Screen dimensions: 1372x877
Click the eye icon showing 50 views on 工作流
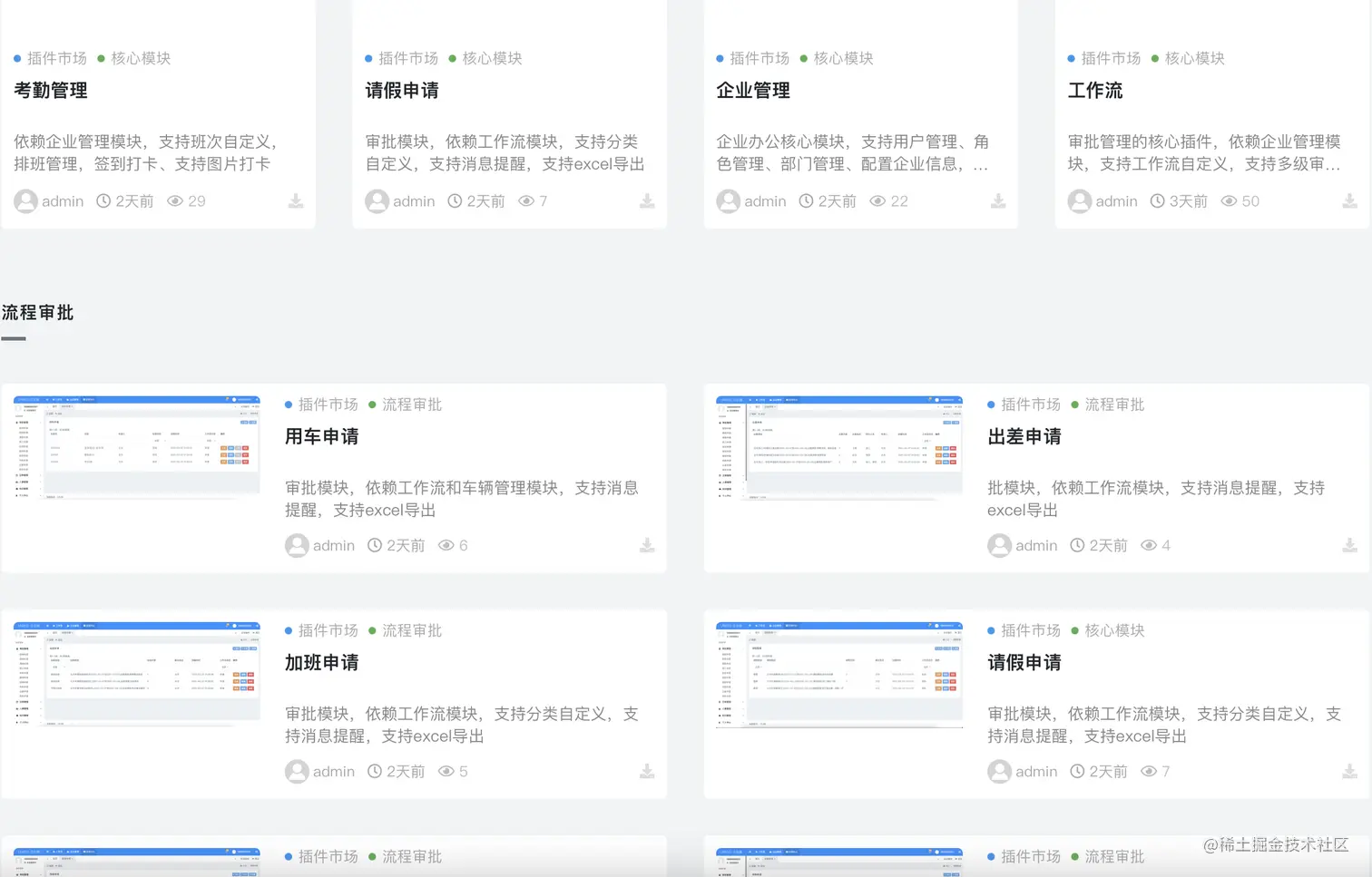[1230, 200]
